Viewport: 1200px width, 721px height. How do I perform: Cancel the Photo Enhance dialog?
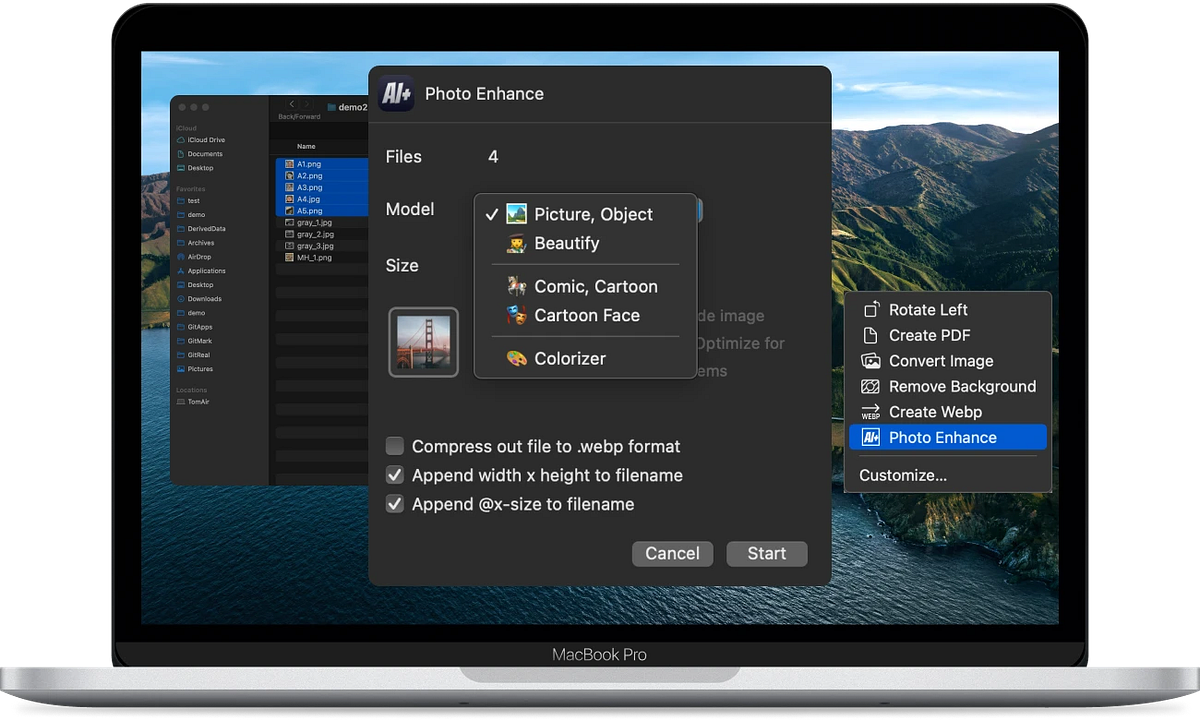tap(672, 553)
